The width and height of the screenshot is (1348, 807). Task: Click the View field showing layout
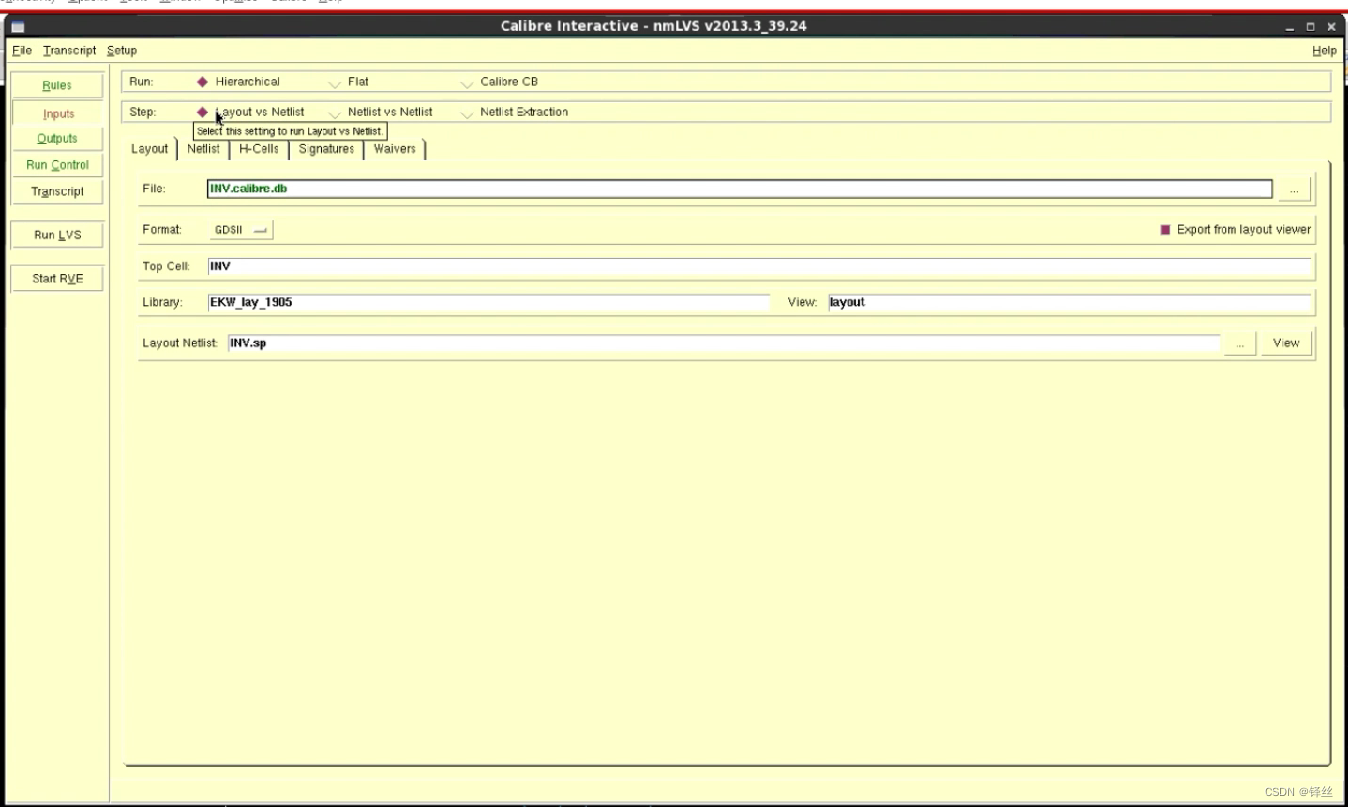point(1069,302)
